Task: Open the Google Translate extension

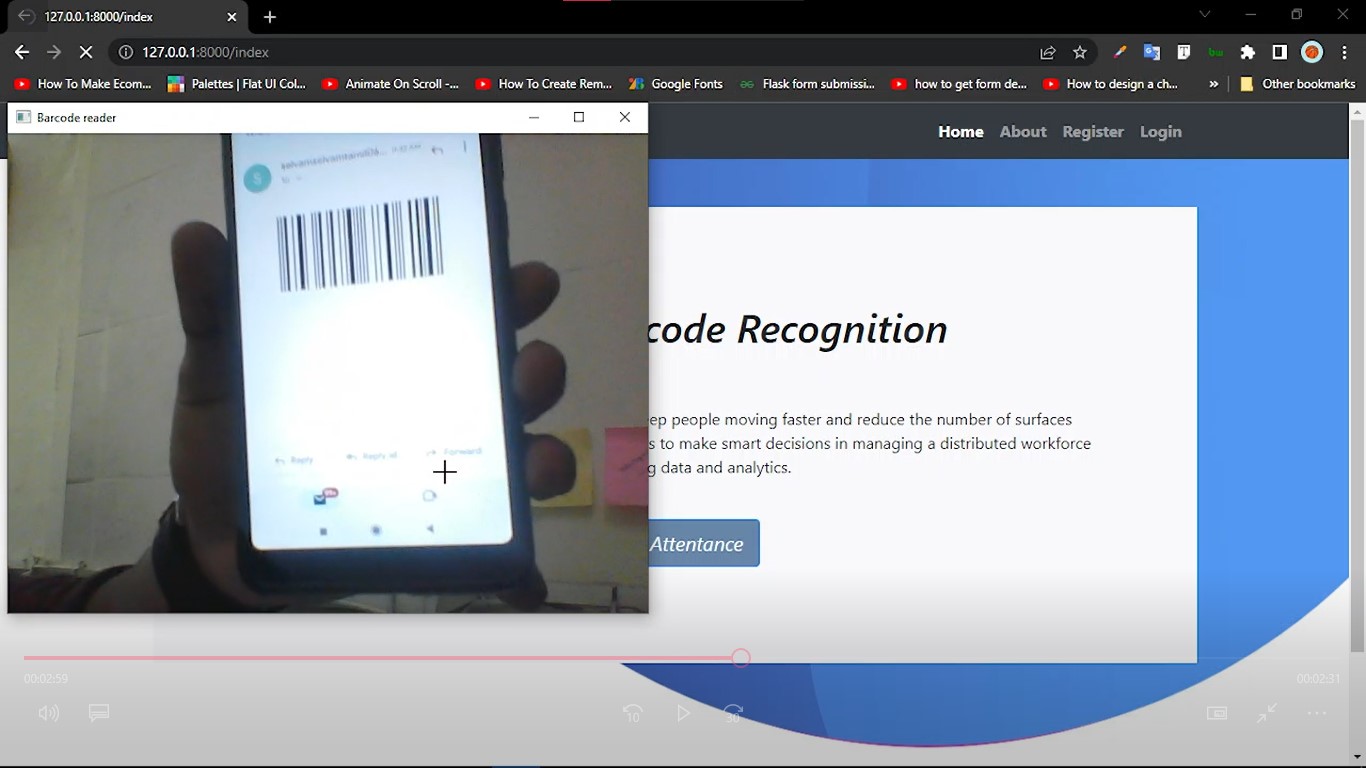Action: coord(1152,52)
